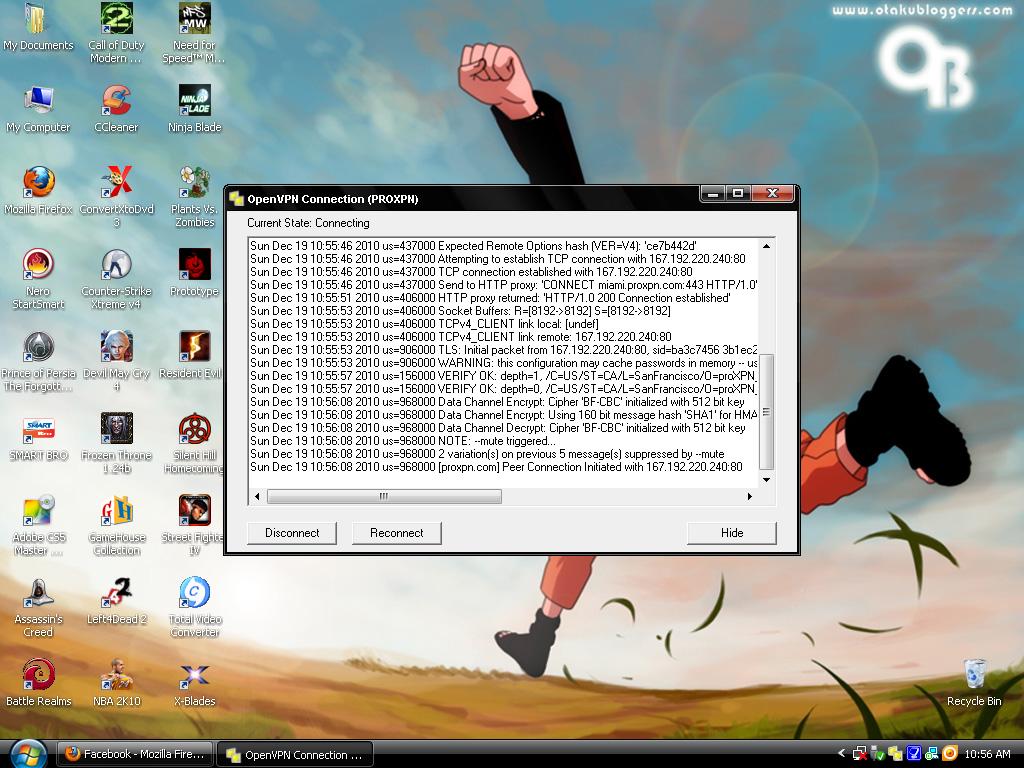Select log line 'Expected Remote Options hash'
Screen dimensions: 1024x768
473,246
